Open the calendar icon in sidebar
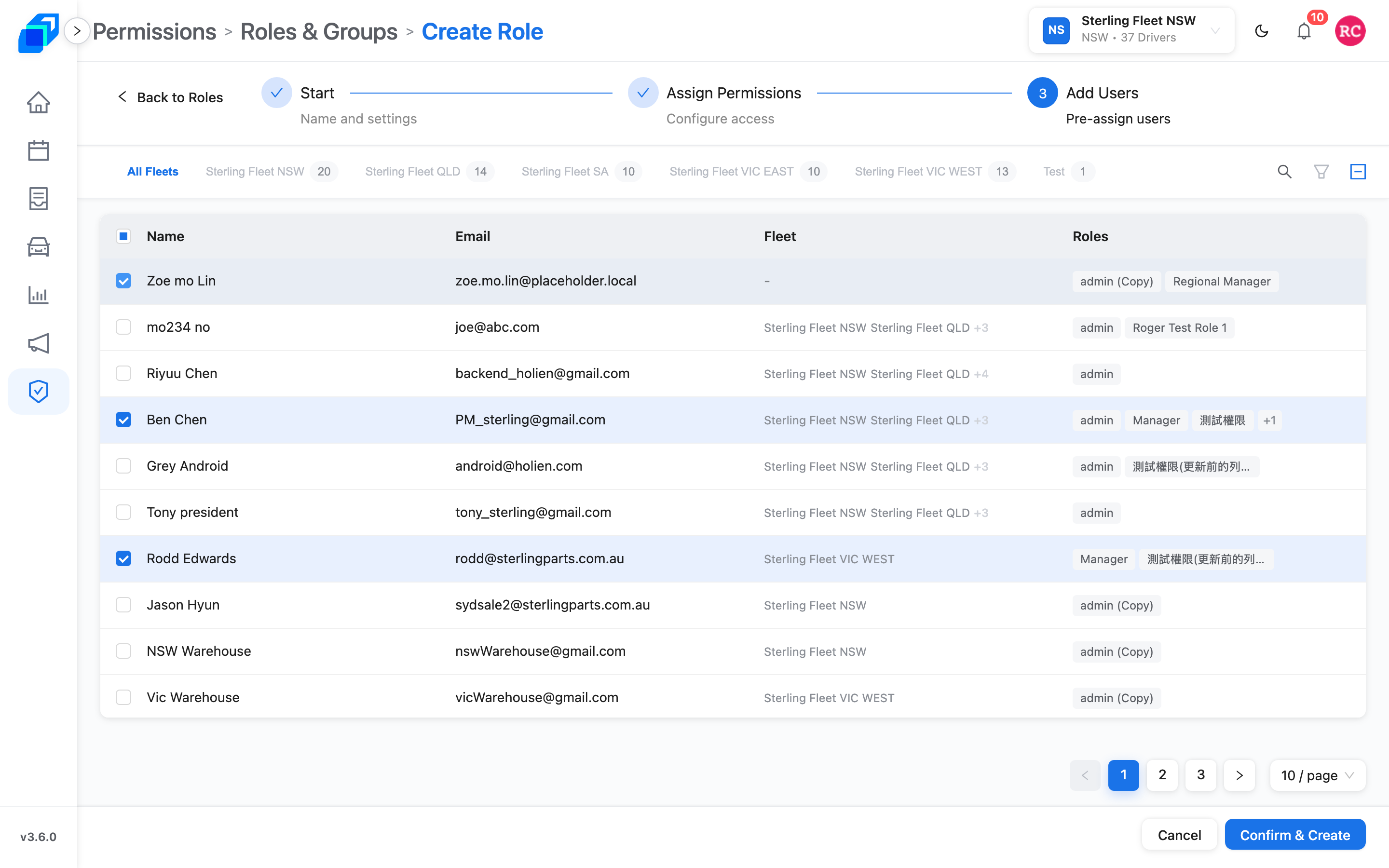Image resolution: width=1389 pixels, height=868 pixels. (x=39, y=150)
